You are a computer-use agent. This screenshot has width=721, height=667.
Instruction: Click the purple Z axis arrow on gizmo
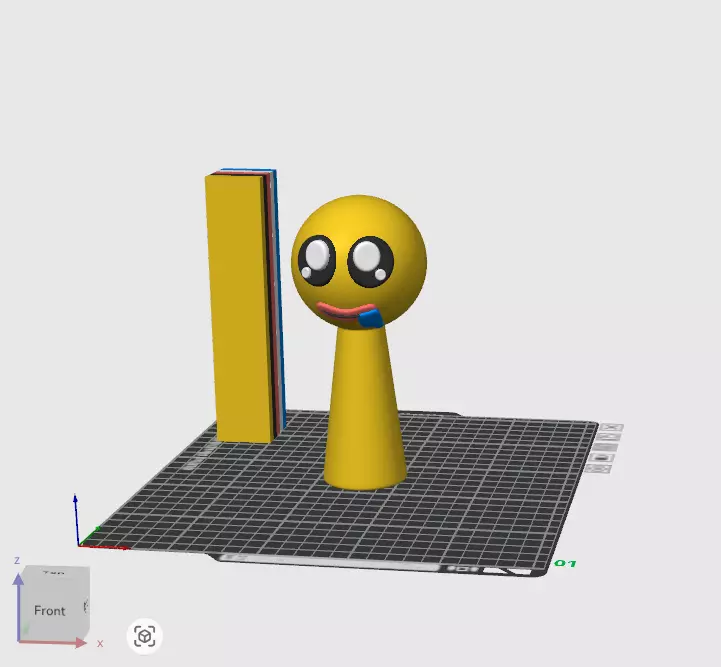click(18, 607)
